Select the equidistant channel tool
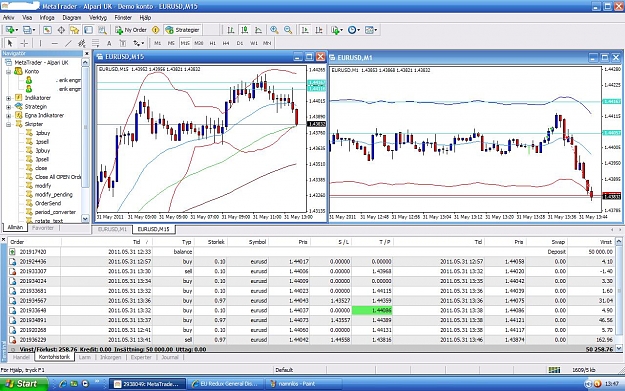 click(82, 43)
